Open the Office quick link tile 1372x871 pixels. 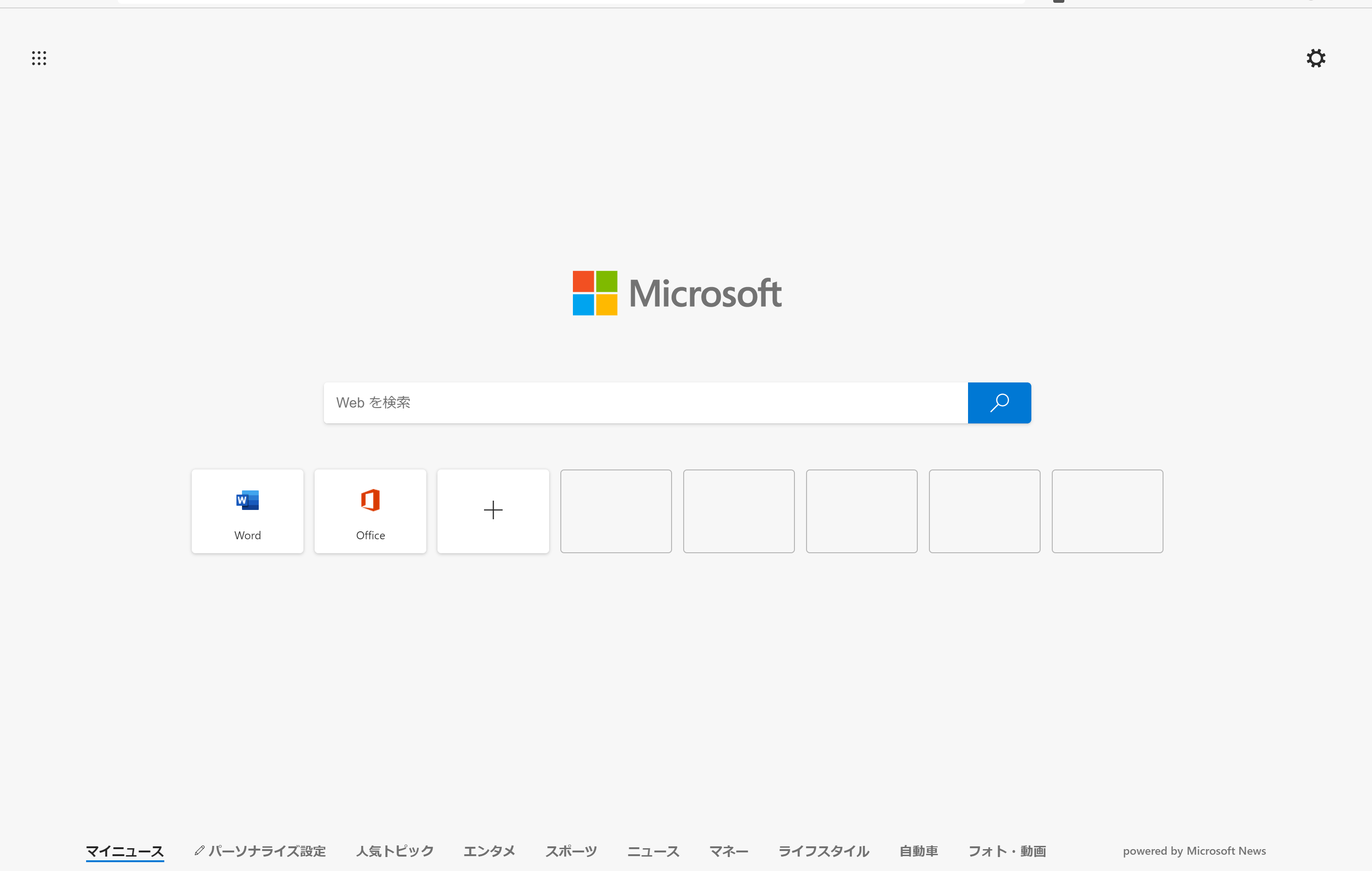coord(370,511)
